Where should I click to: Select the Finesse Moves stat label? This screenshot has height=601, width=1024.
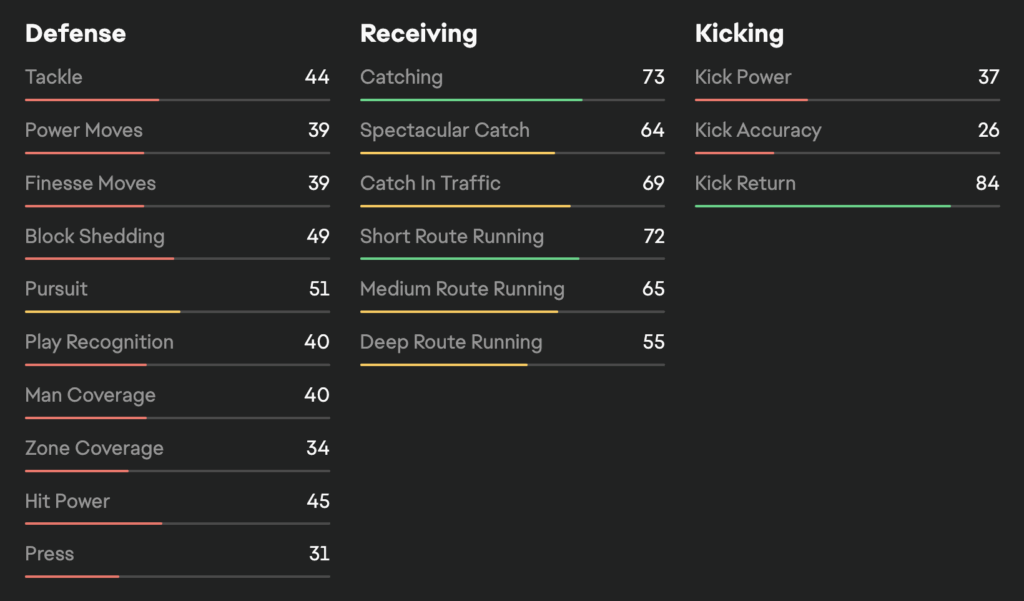[x=90, y=183]
